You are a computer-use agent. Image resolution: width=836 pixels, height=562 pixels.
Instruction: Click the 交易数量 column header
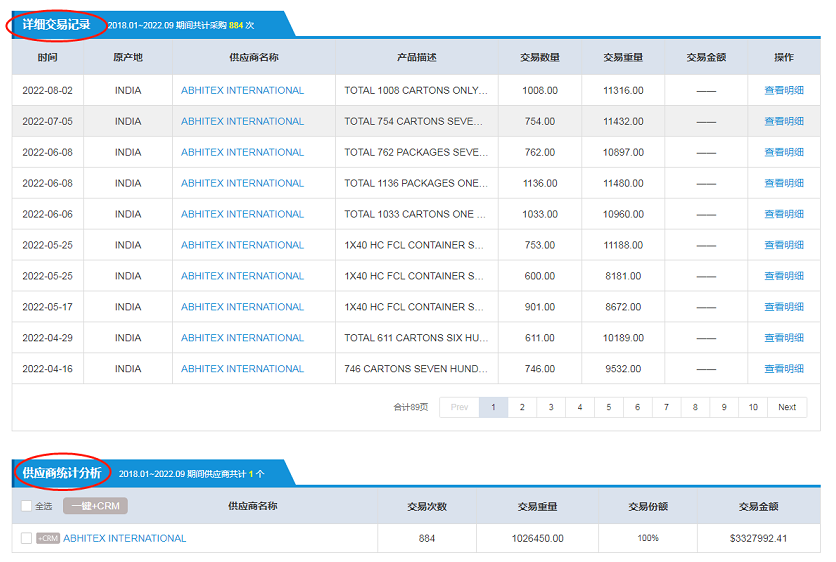(540, 58)
